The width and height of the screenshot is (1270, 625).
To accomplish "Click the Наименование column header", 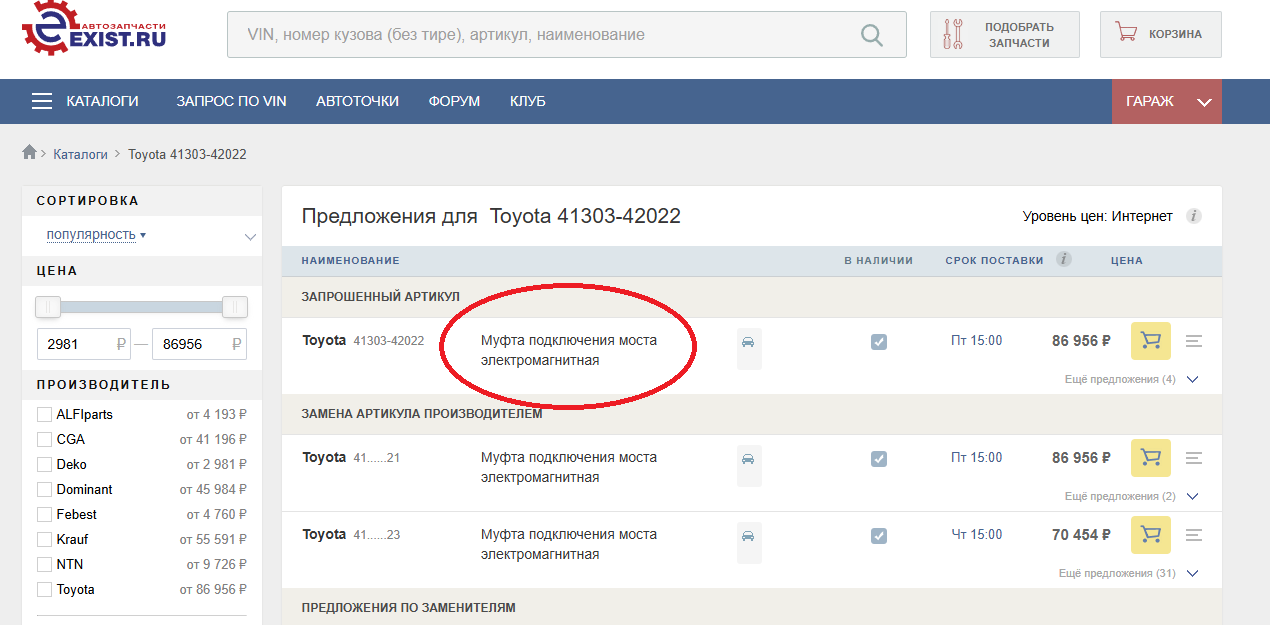I will point(351,261).
